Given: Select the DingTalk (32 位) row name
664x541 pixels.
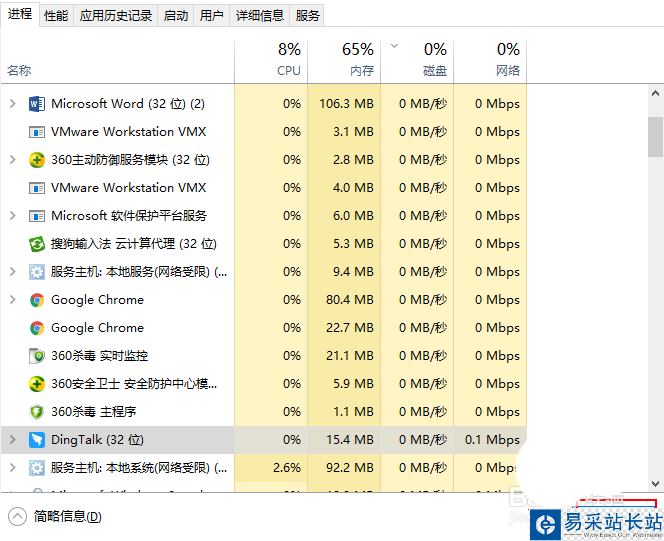Looking at the screenshot, I should pos(97,440).
